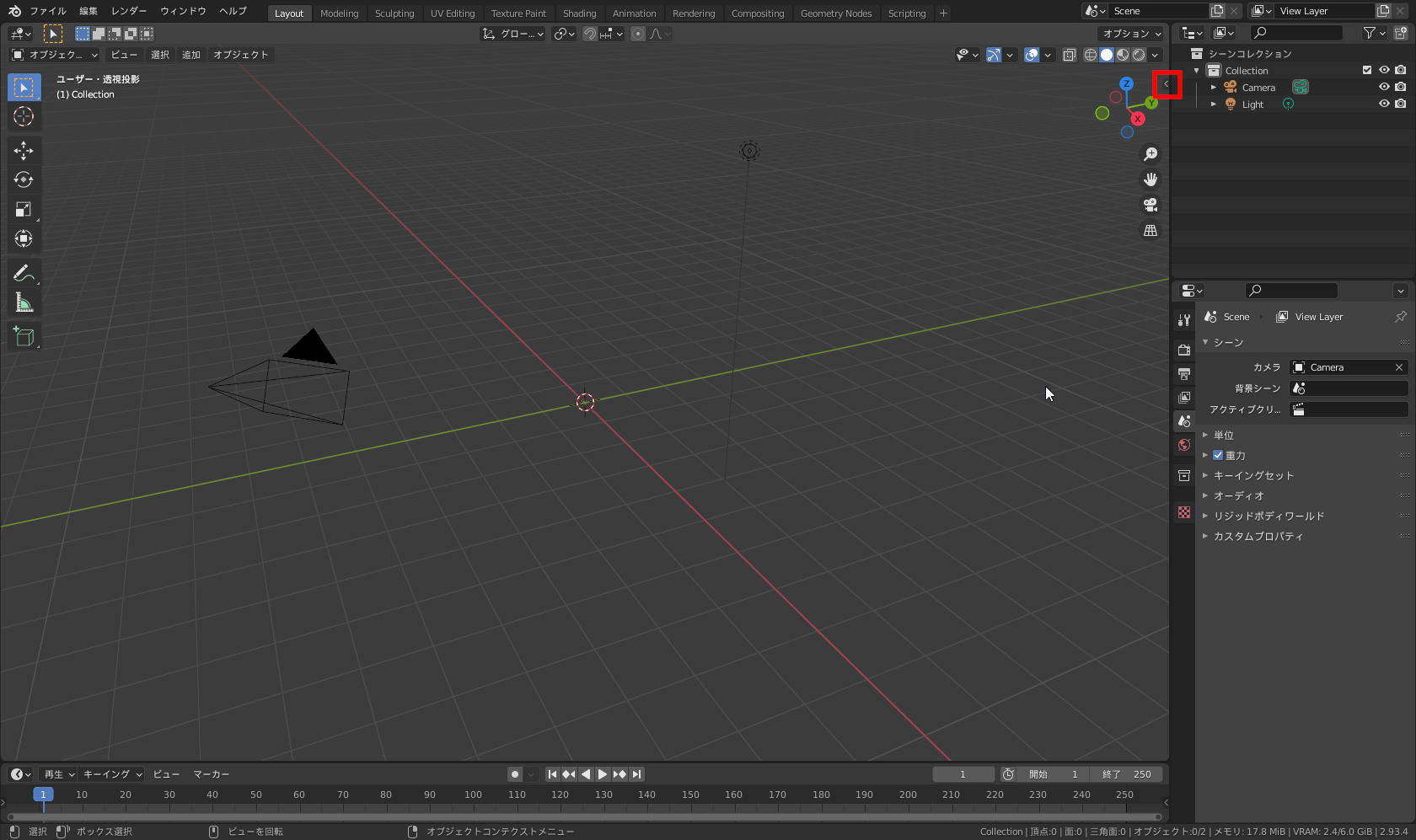Open the Texture properties tab

[x=1184, y=512]
